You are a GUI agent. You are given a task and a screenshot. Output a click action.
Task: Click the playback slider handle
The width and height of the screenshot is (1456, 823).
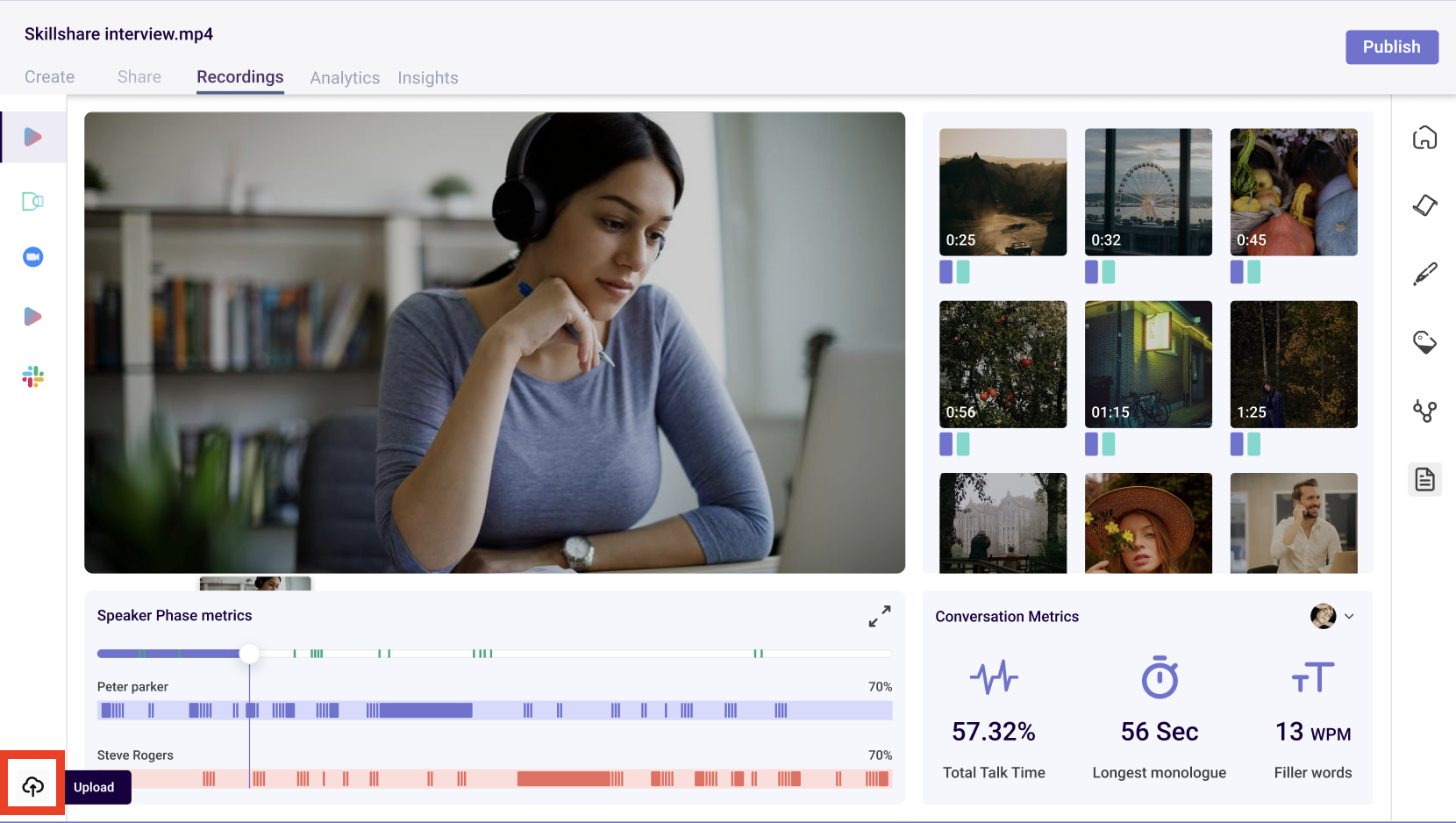tap(249, 653)
